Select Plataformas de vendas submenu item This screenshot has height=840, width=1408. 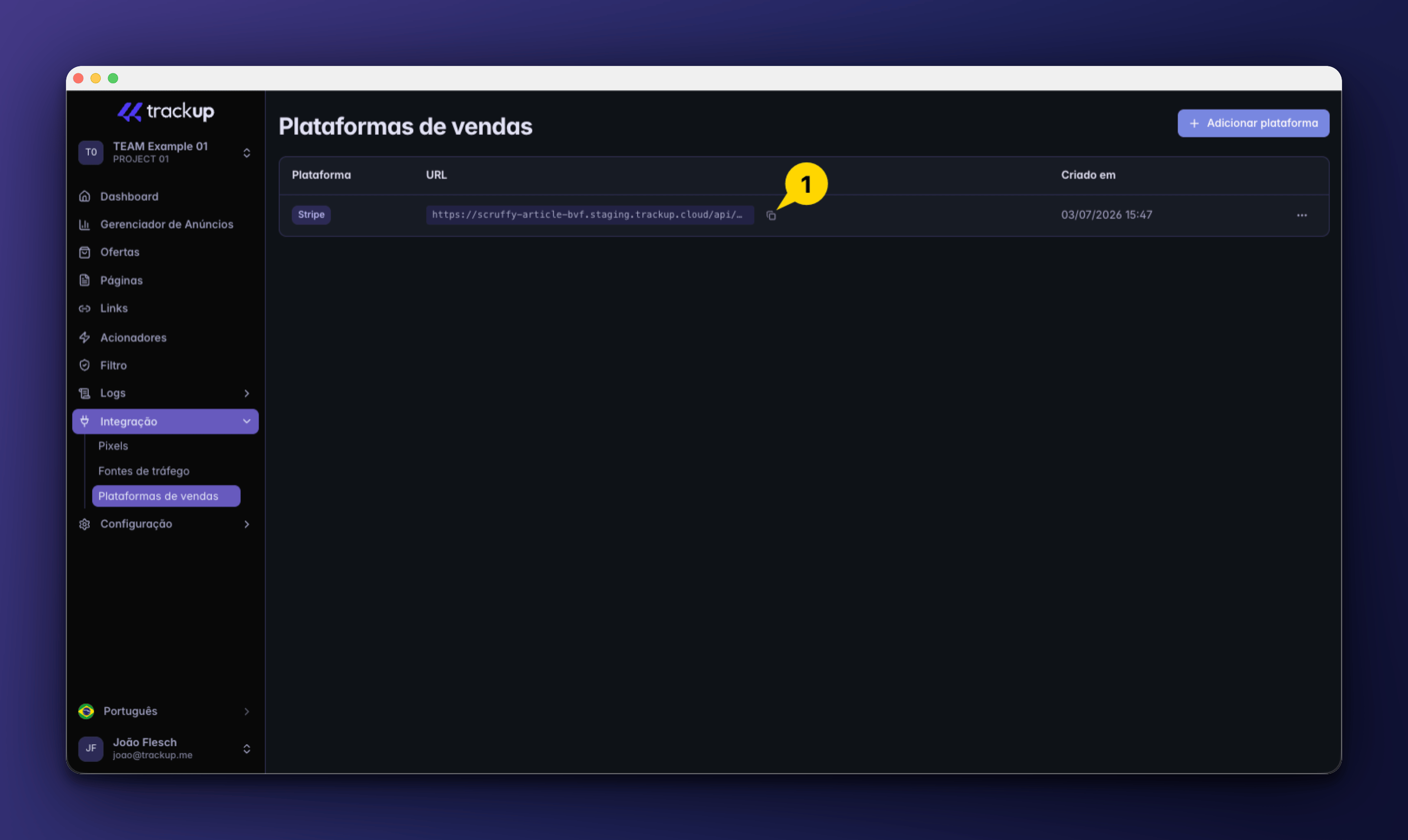pyautogui.click(x=166, y=496)
